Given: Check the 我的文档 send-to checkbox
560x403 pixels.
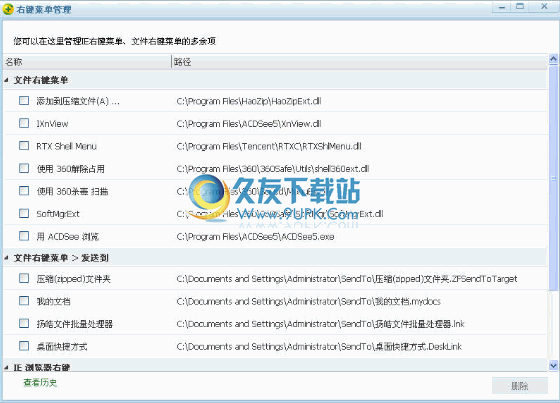Looking at the screenshot, I should 24,301.
